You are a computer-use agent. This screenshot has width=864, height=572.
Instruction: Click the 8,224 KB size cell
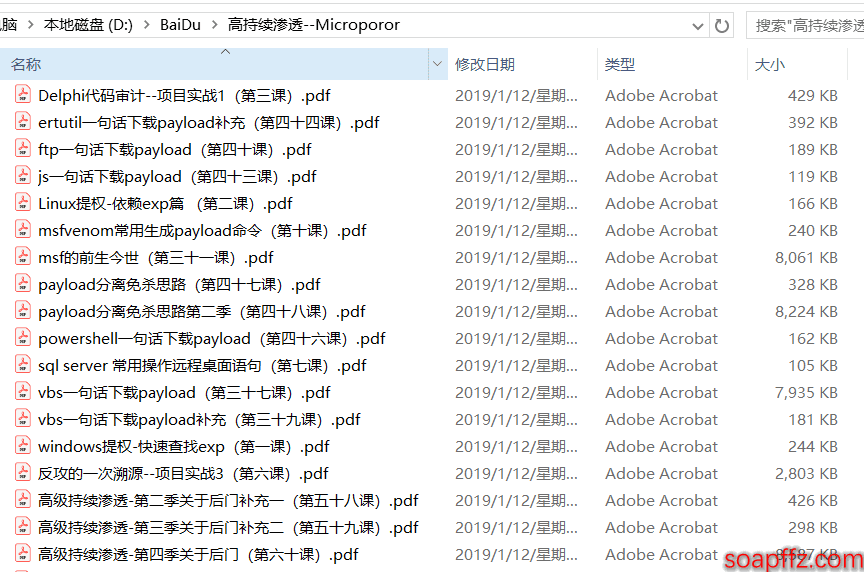806,311
